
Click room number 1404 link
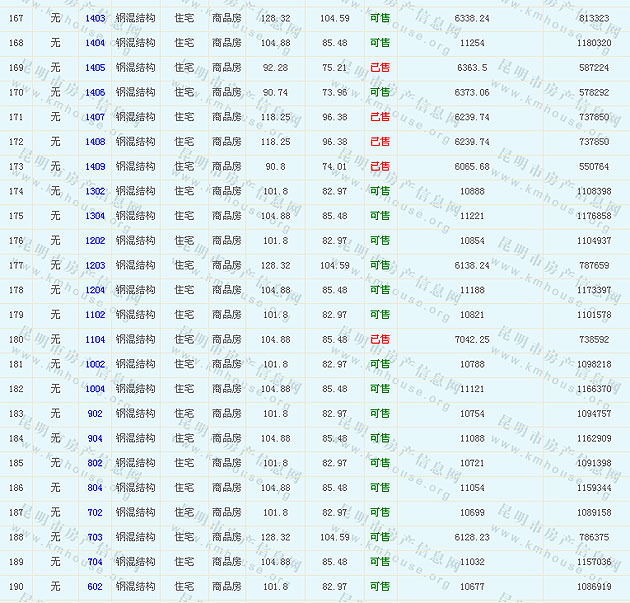point(95,43)
